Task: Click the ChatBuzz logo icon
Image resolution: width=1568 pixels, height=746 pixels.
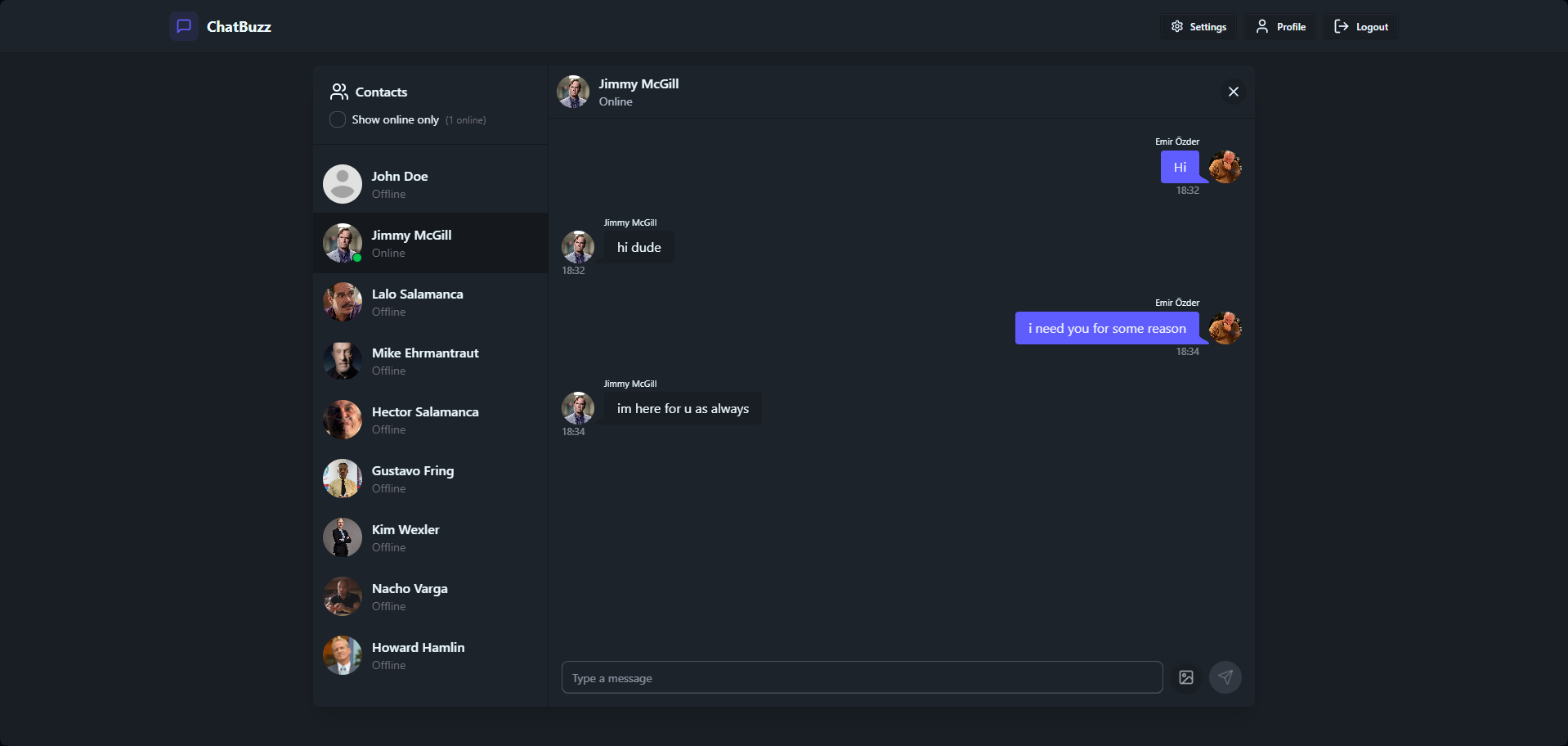Action: (x=184, y=26)
